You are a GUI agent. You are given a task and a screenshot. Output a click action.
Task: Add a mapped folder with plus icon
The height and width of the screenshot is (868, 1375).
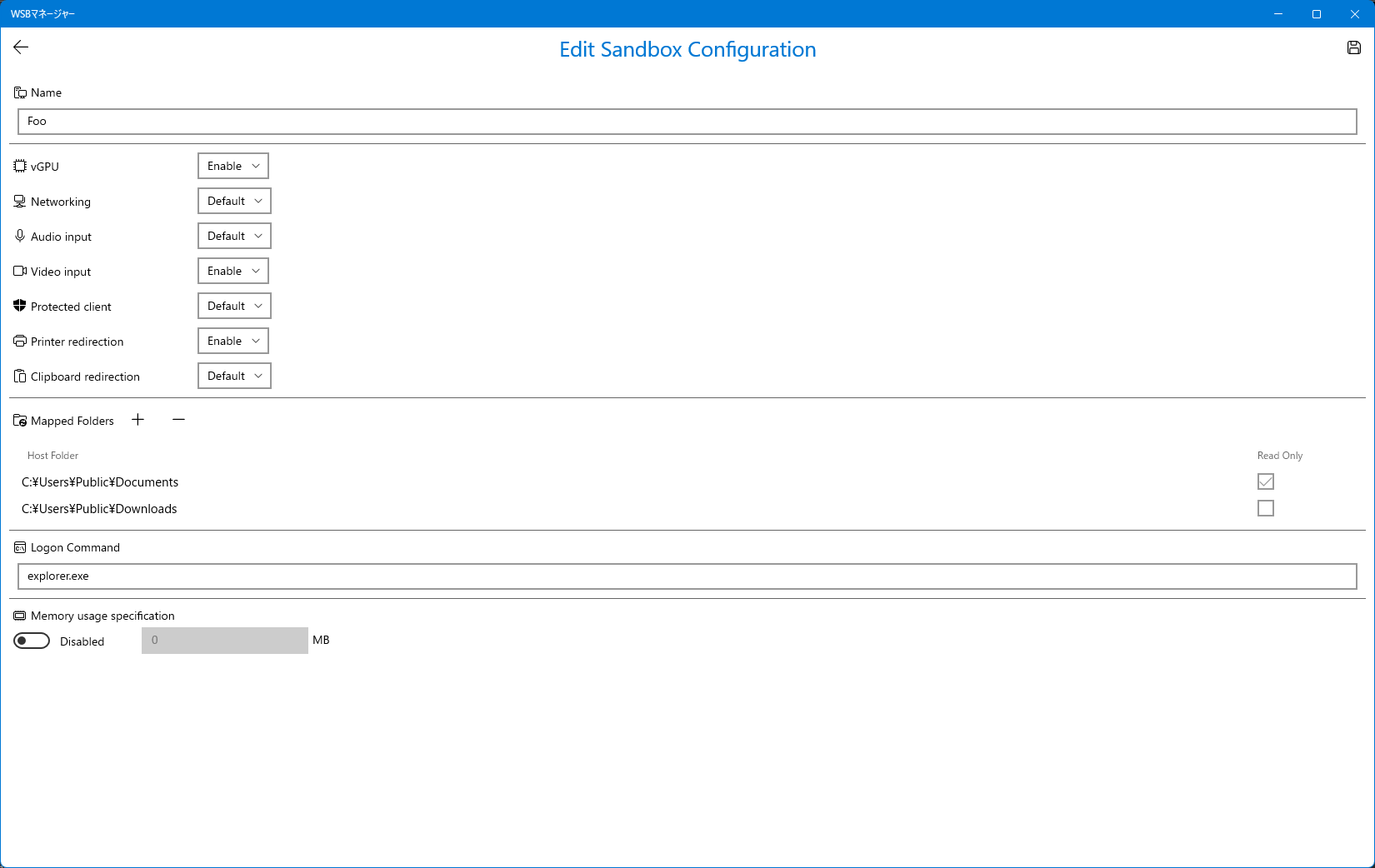138,420
